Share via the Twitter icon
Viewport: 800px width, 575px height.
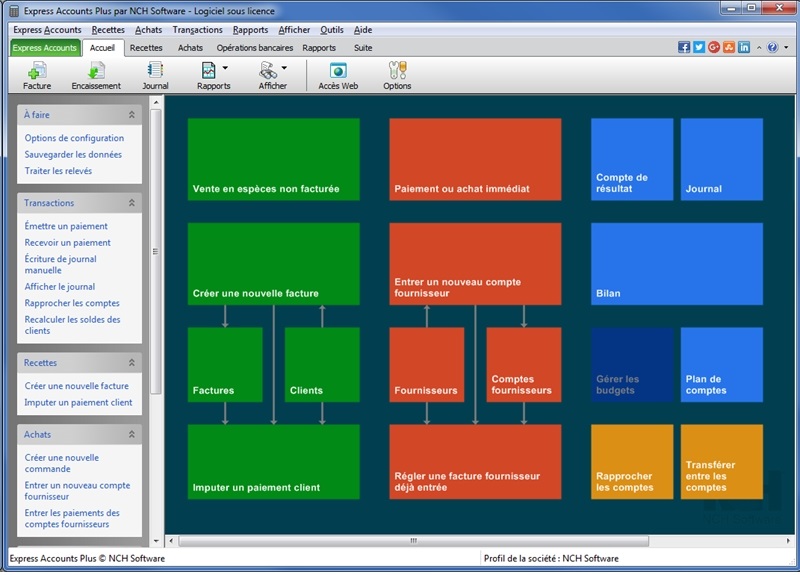point(698,47)
